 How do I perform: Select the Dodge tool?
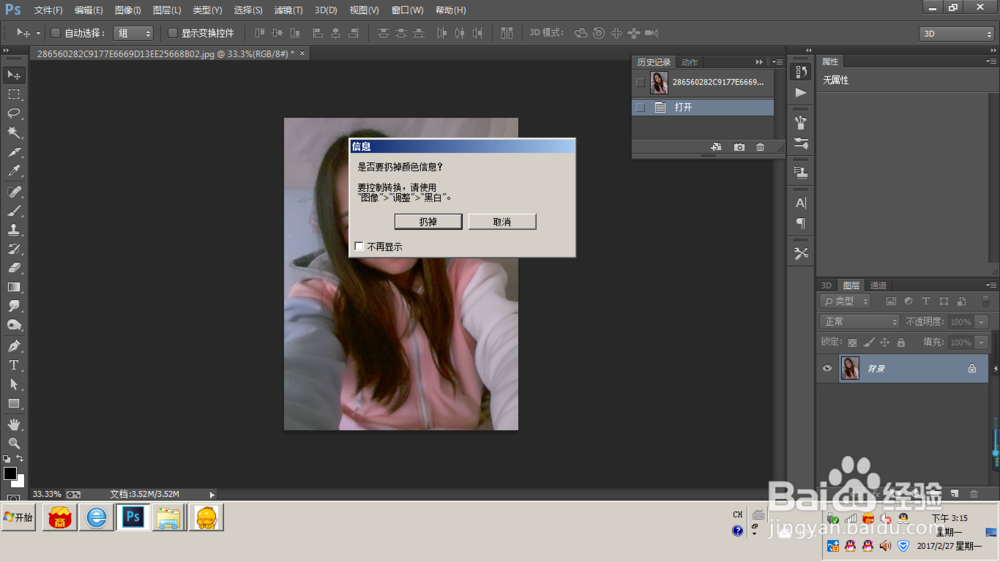pyautogui.click(x=13, y=325)
